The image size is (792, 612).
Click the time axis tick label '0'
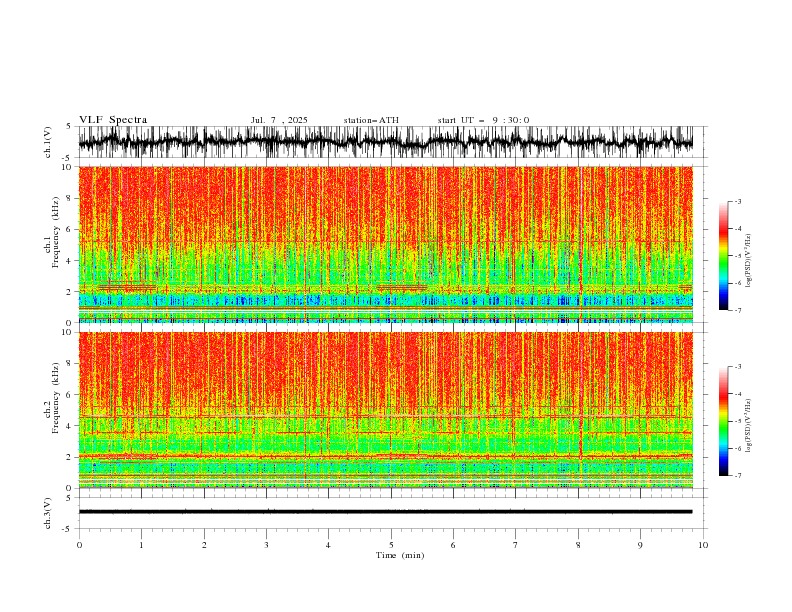(x=79, y=545)
